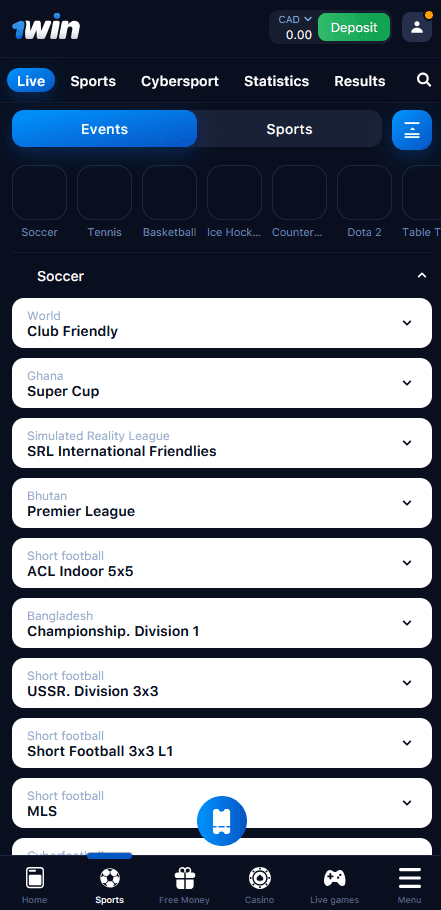Open the CAD currency dropdown
The width and height of the screenshot is (441, 910).
[x=295, y=20]
